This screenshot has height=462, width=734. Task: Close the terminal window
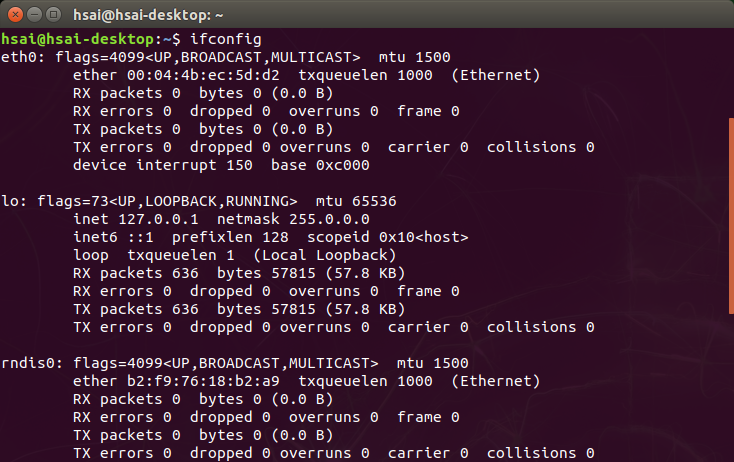(15, 15)
